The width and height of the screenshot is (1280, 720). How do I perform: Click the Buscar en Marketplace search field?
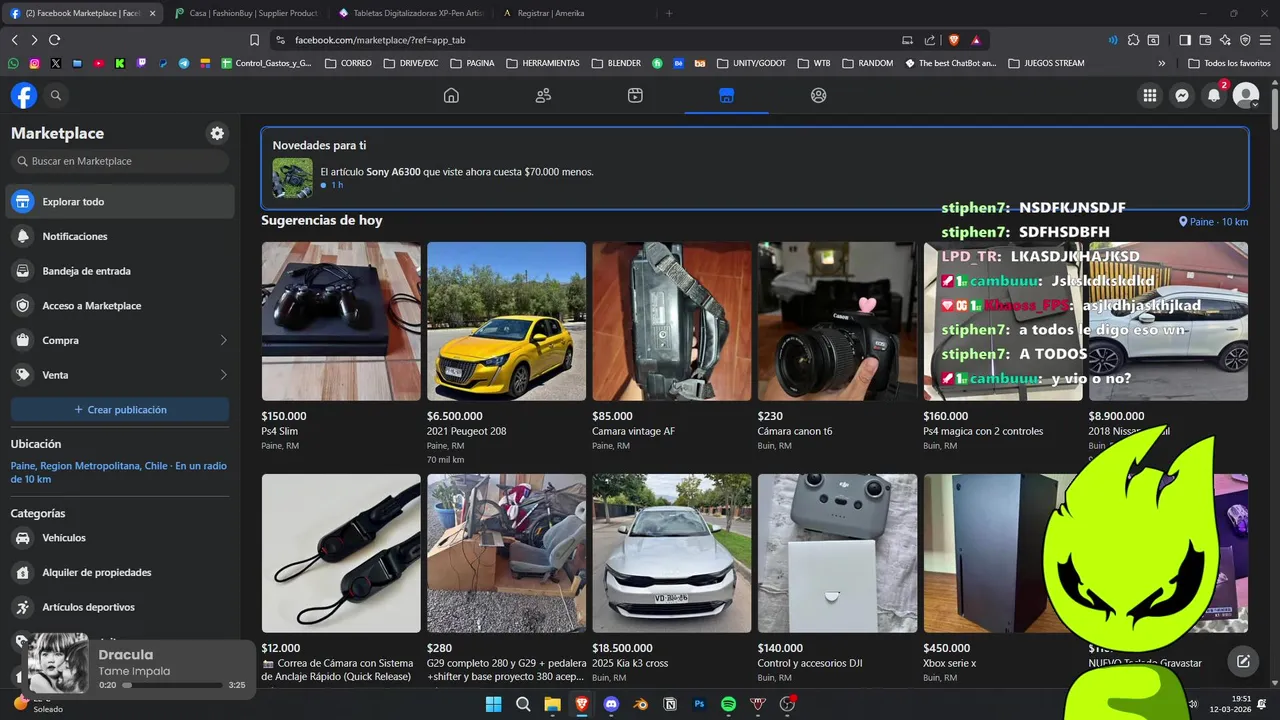(120, 161)
